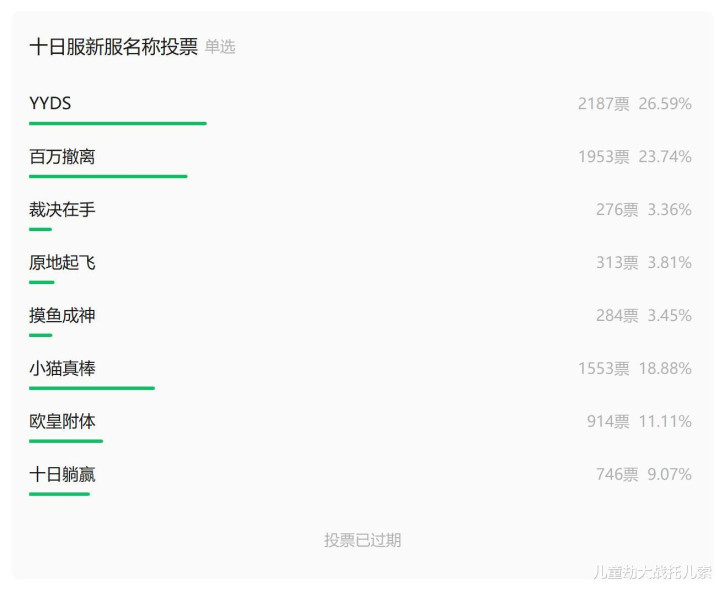719x589 pixels.
Task: Click the 2187票 26.59% vote count
Action: (x=634, y=104)
